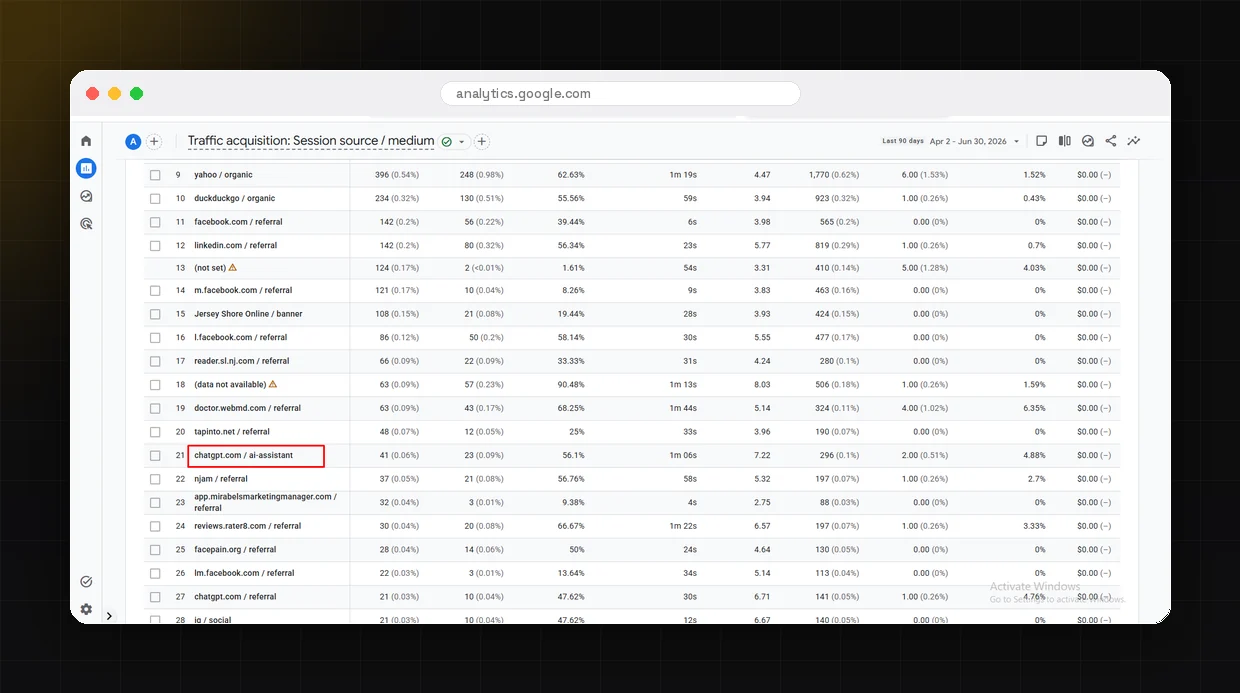The image size is (1240, 693).
Task: Tick the checkbox for row 9 yahoo / organic
Action: [x=155, y=175]
